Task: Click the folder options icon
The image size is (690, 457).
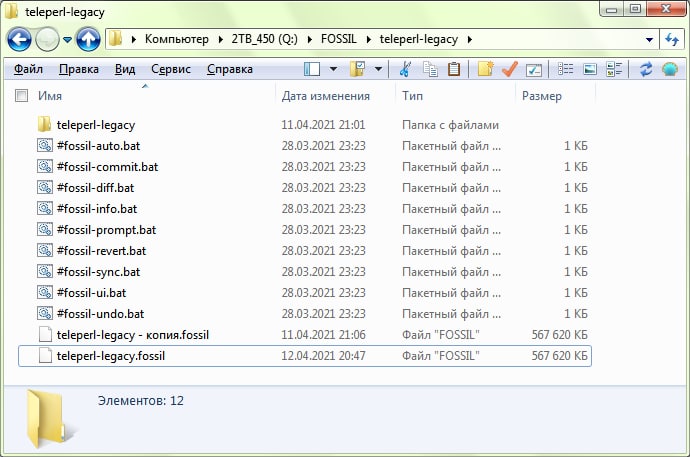Action: 357,69
